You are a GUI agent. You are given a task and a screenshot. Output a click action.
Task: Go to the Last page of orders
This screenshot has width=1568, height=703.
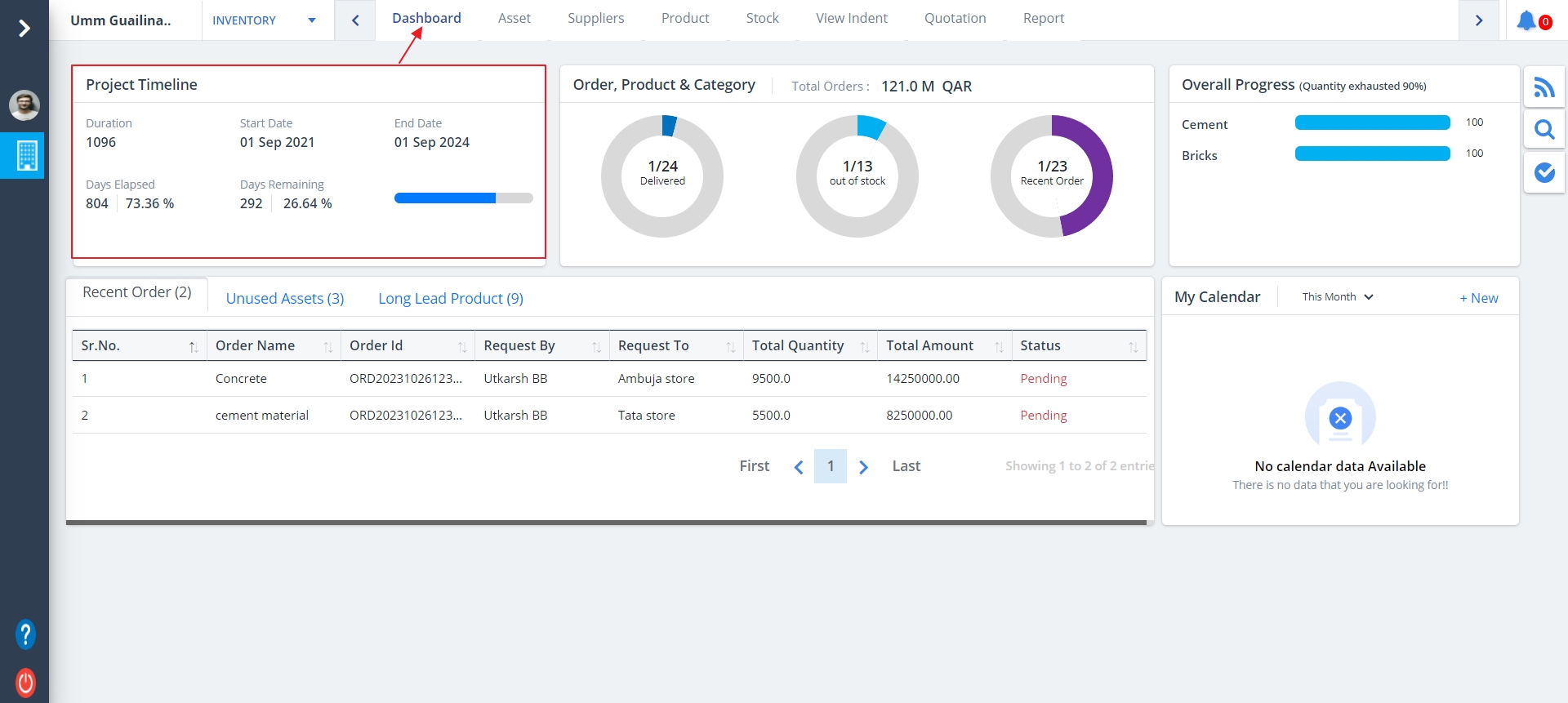[x=906, y=466]
